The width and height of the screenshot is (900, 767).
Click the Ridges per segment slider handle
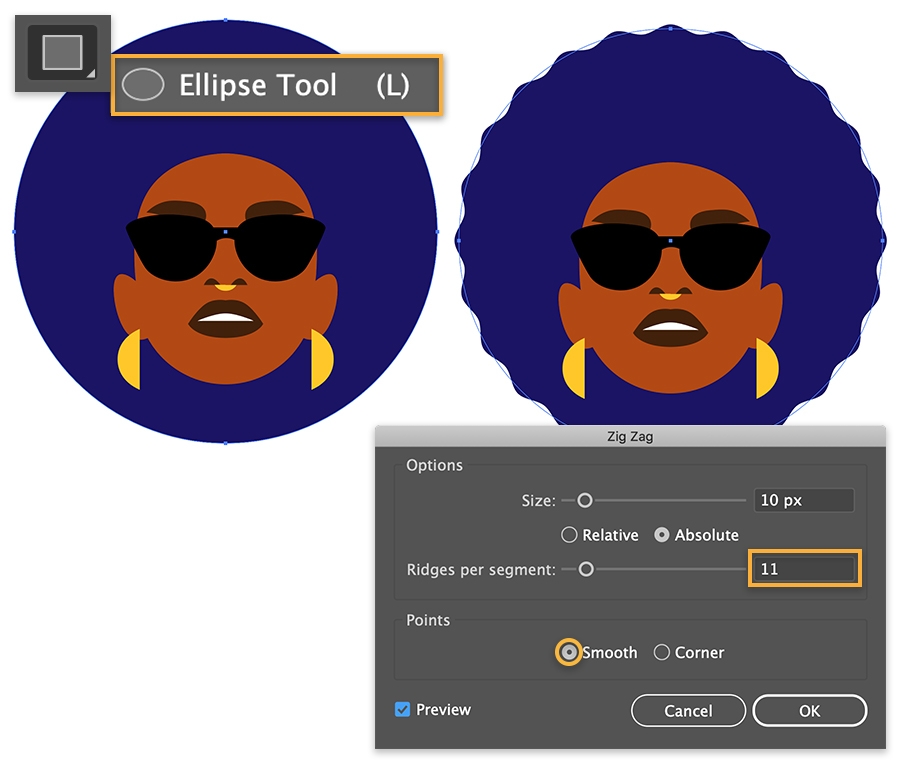point(586,569)
